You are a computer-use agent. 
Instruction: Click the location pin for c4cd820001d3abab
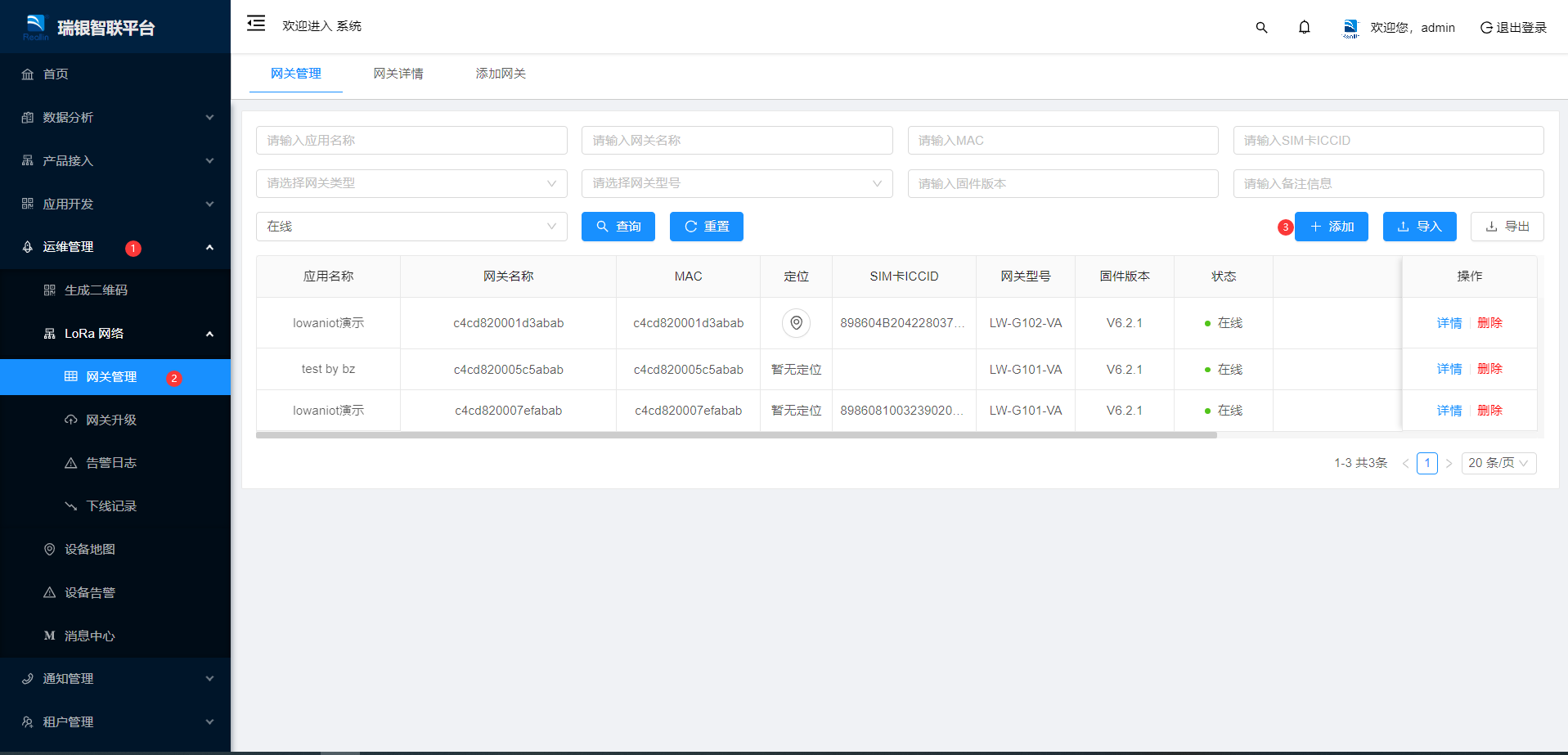coord(796,323)
